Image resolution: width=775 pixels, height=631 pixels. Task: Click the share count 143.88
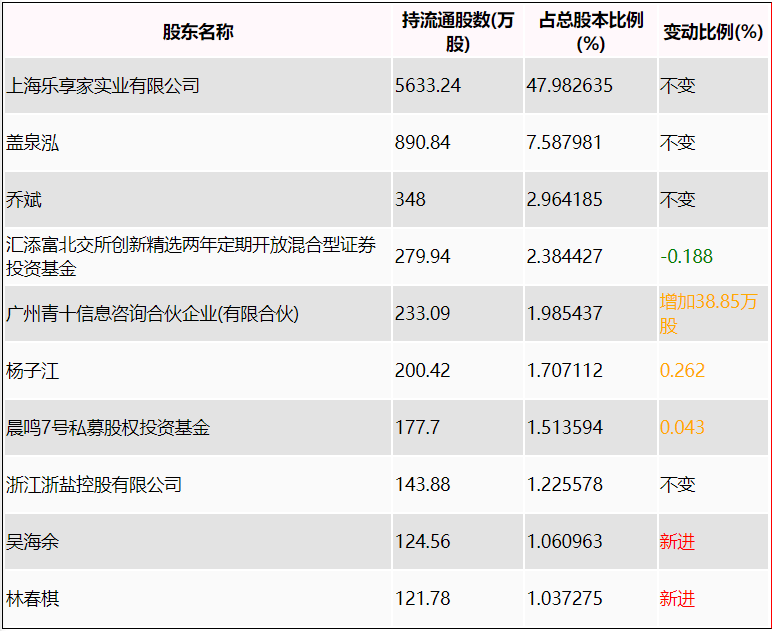[423, 484]
